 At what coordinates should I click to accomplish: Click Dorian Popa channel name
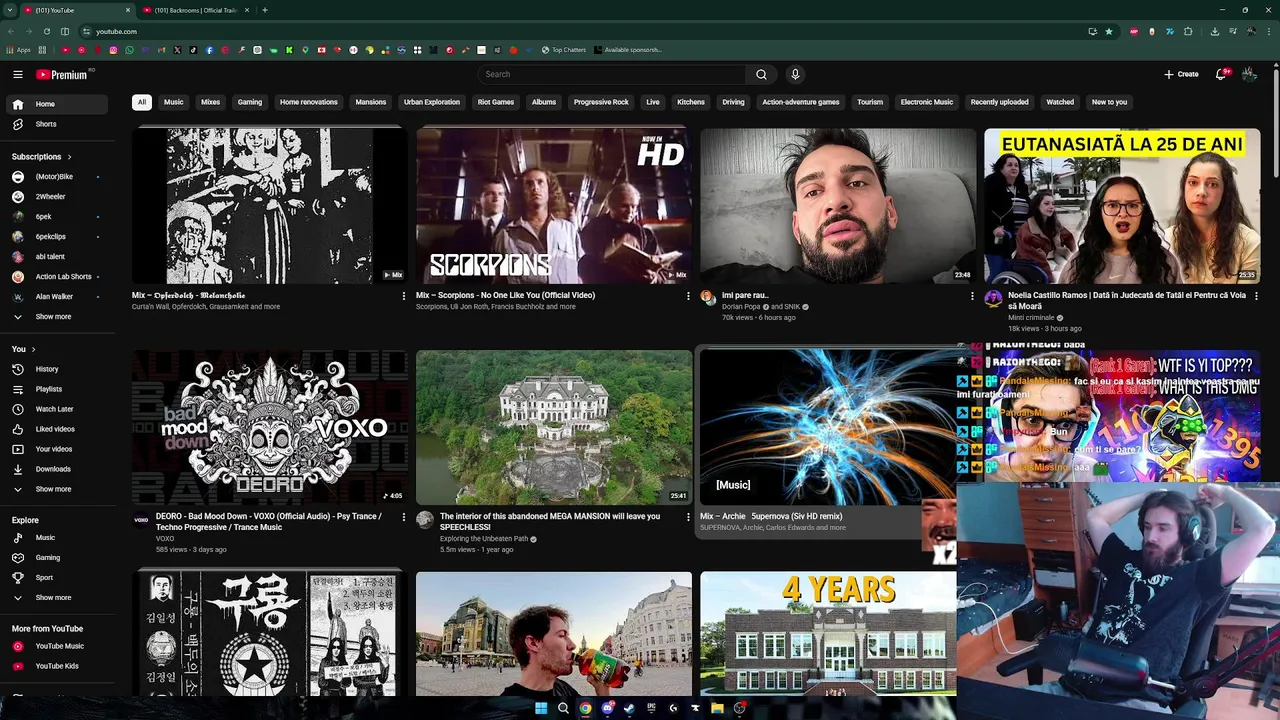tap(741, 307)
